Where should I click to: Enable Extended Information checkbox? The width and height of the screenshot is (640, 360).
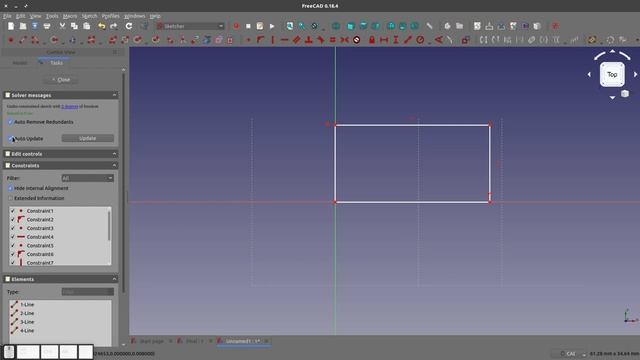click(x=10, y=198)
